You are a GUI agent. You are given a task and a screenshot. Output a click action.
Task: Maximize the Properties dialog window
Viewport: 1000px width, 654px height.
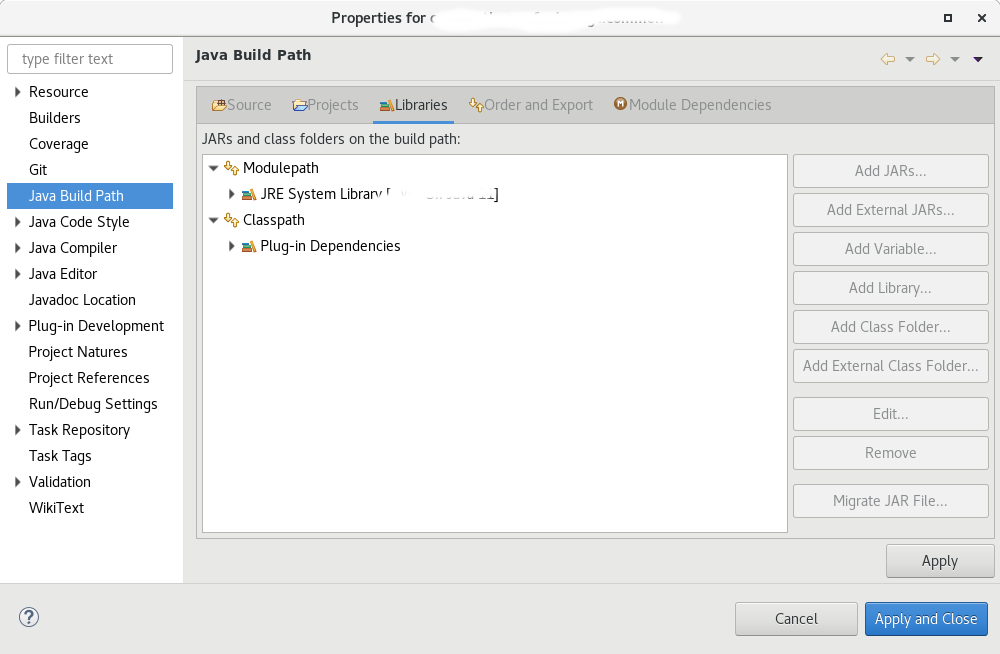pos(948,18)
